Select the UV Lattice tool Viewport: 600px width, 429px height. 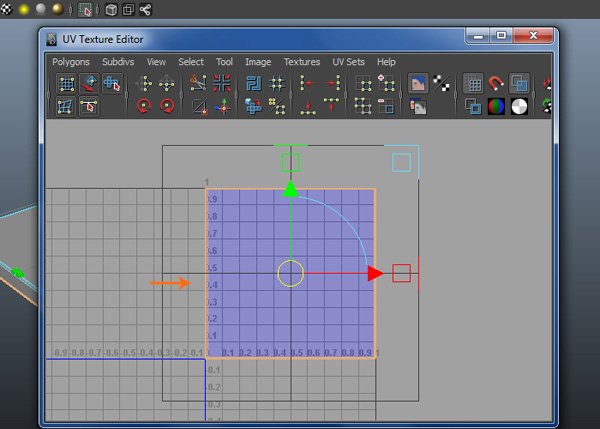click(x=66, y=83)
